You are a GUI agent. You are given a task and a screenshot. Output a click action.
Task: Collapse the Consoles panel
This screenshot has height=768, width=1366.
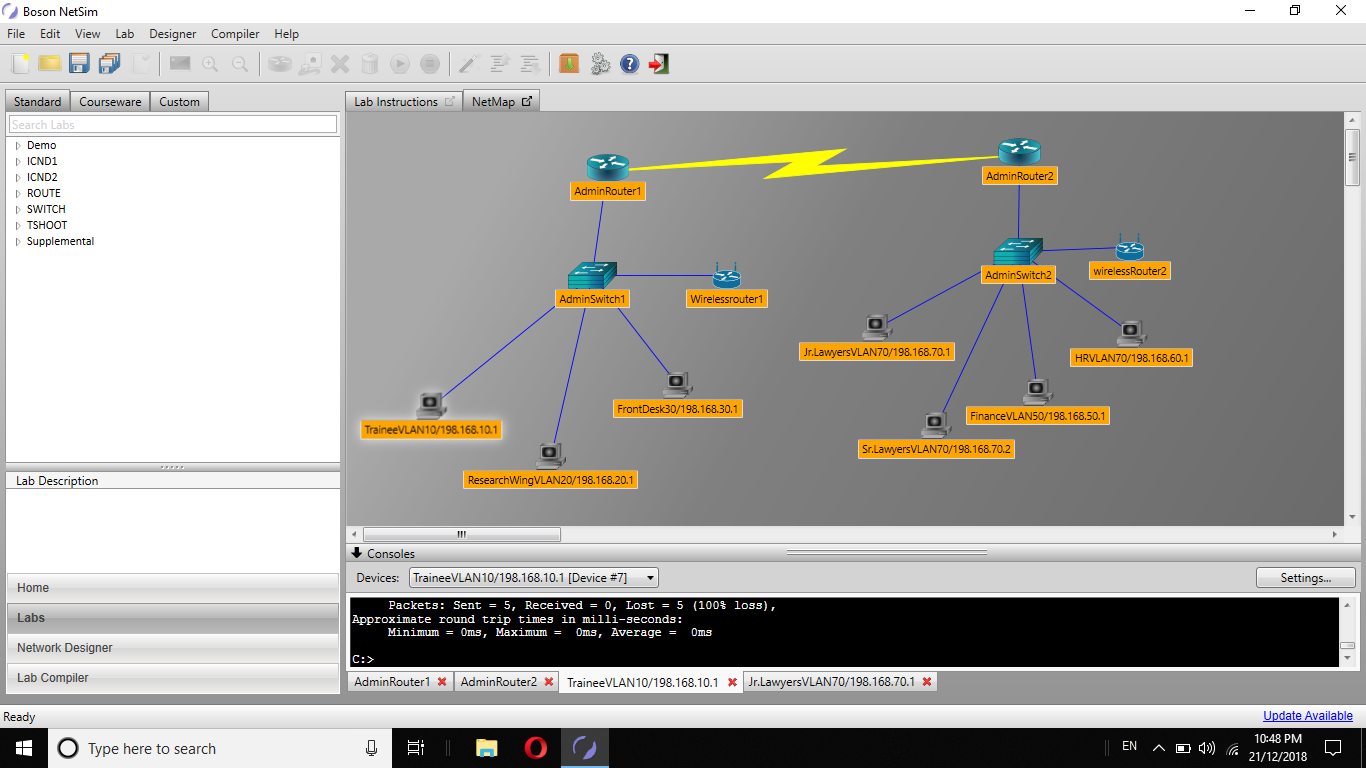coord(357,553)
